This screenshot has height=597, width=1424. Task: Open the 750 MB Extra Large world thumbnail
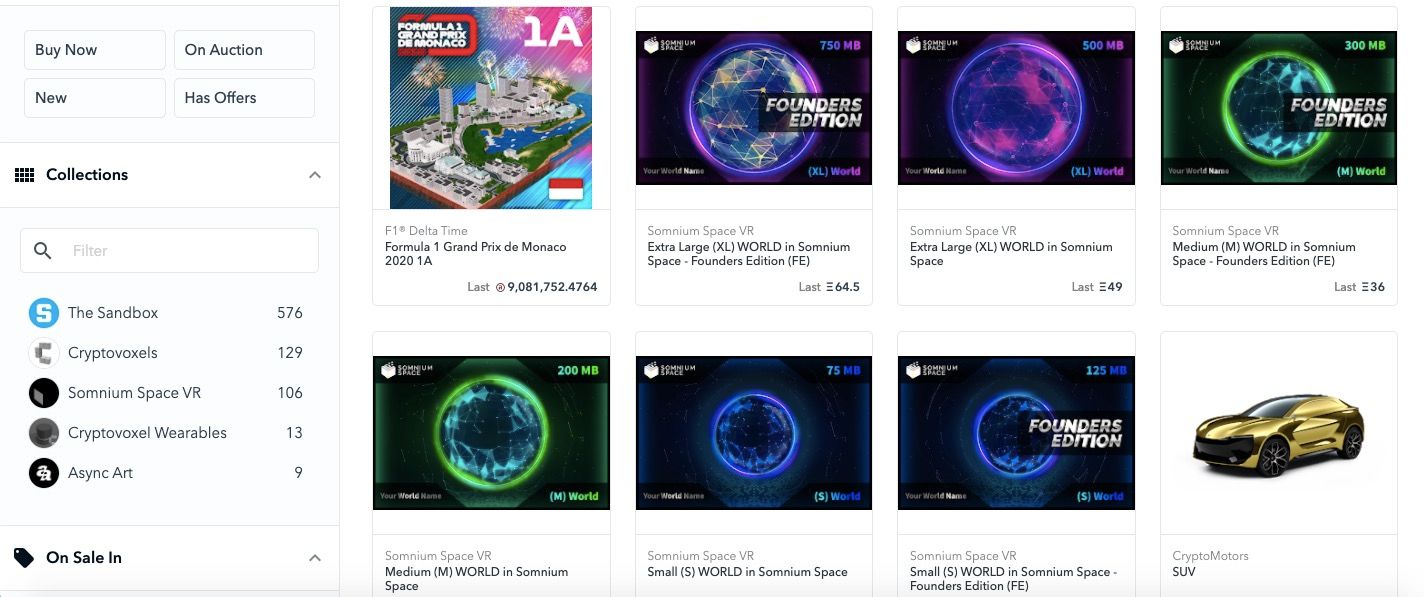[x=754, y=108]
